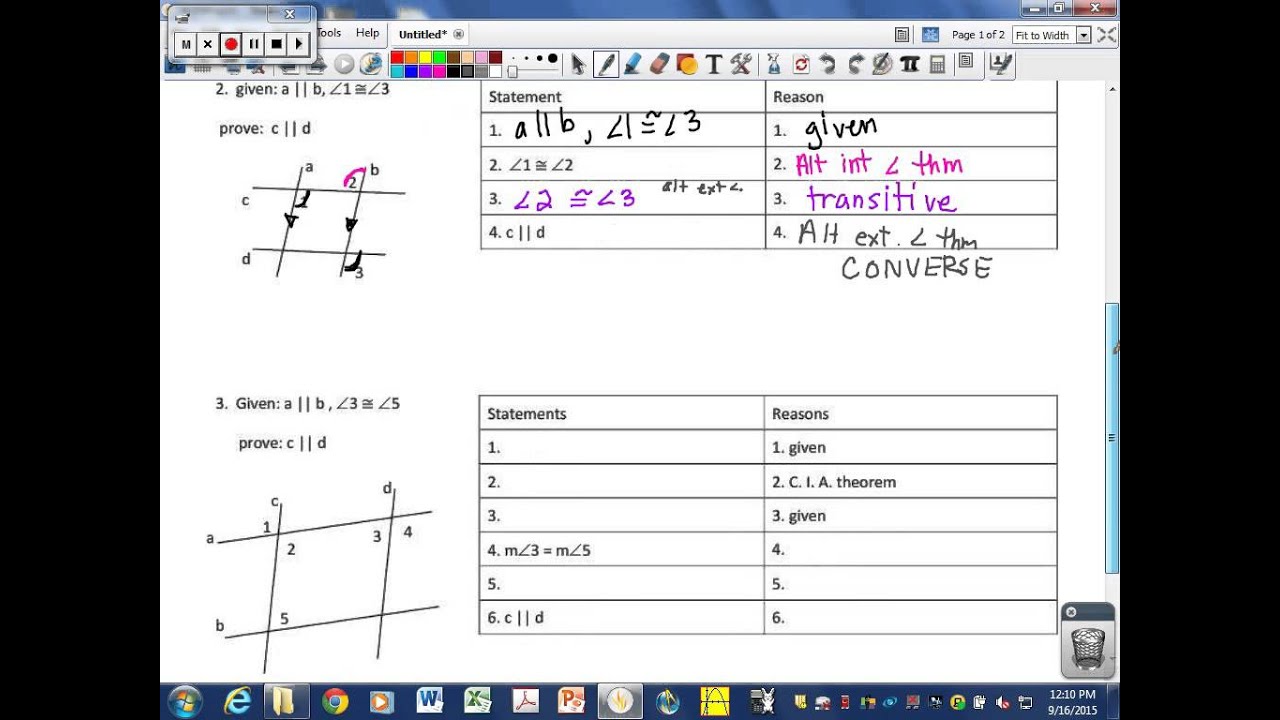Pick the cyan color swatch
The height and width of the screenshot is (720, 1280).
pos(397,71)
